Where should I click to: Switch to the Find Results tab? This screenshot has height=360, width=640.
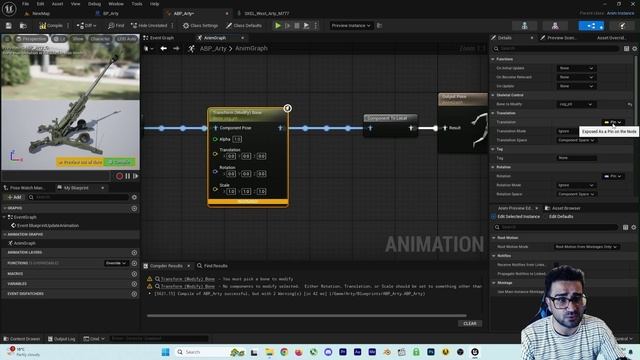click(x=212, y=266)
